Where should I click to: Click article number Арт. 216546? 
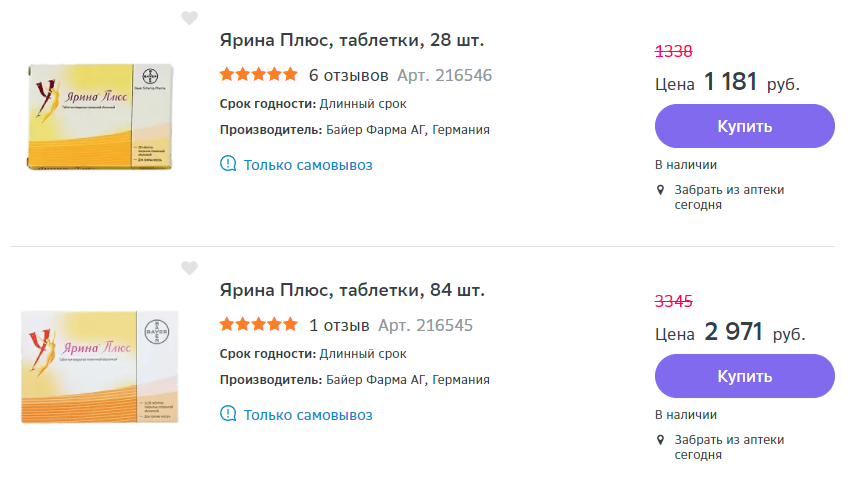444,75
